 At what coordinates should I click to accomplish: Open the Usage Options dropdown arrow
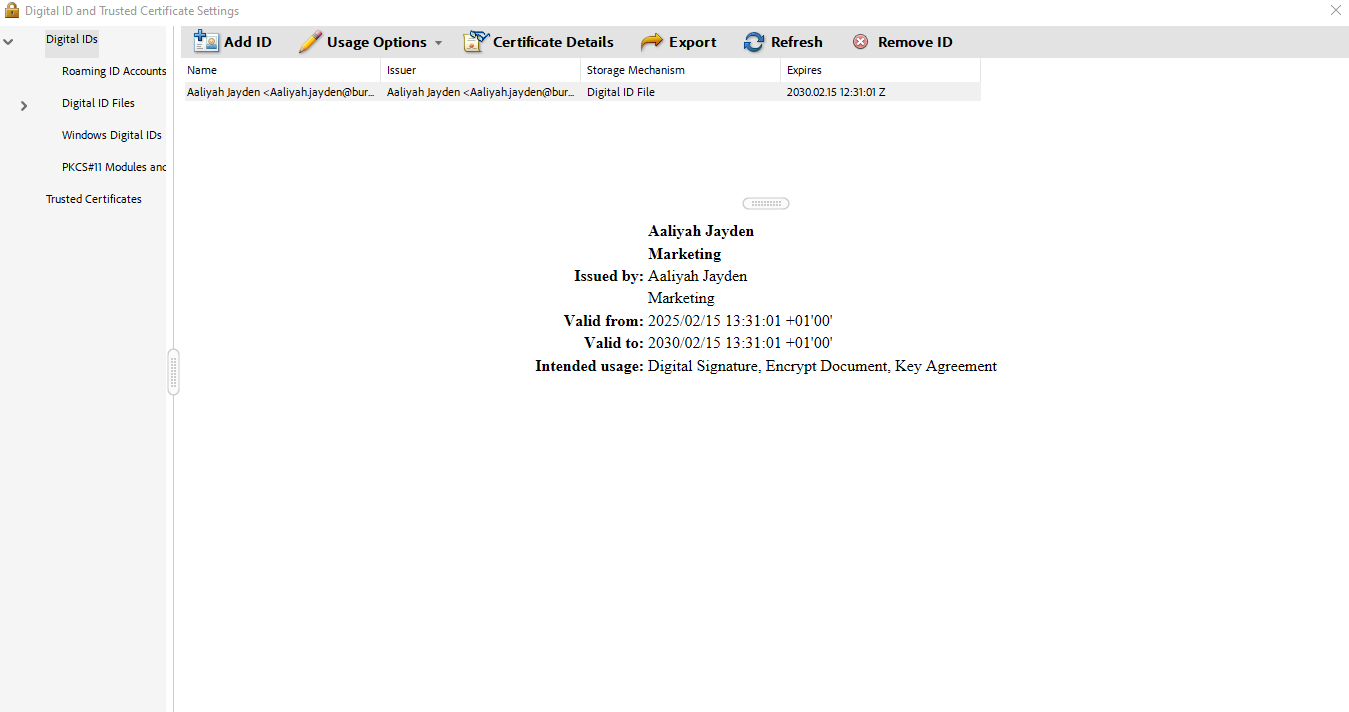point(438,43)
